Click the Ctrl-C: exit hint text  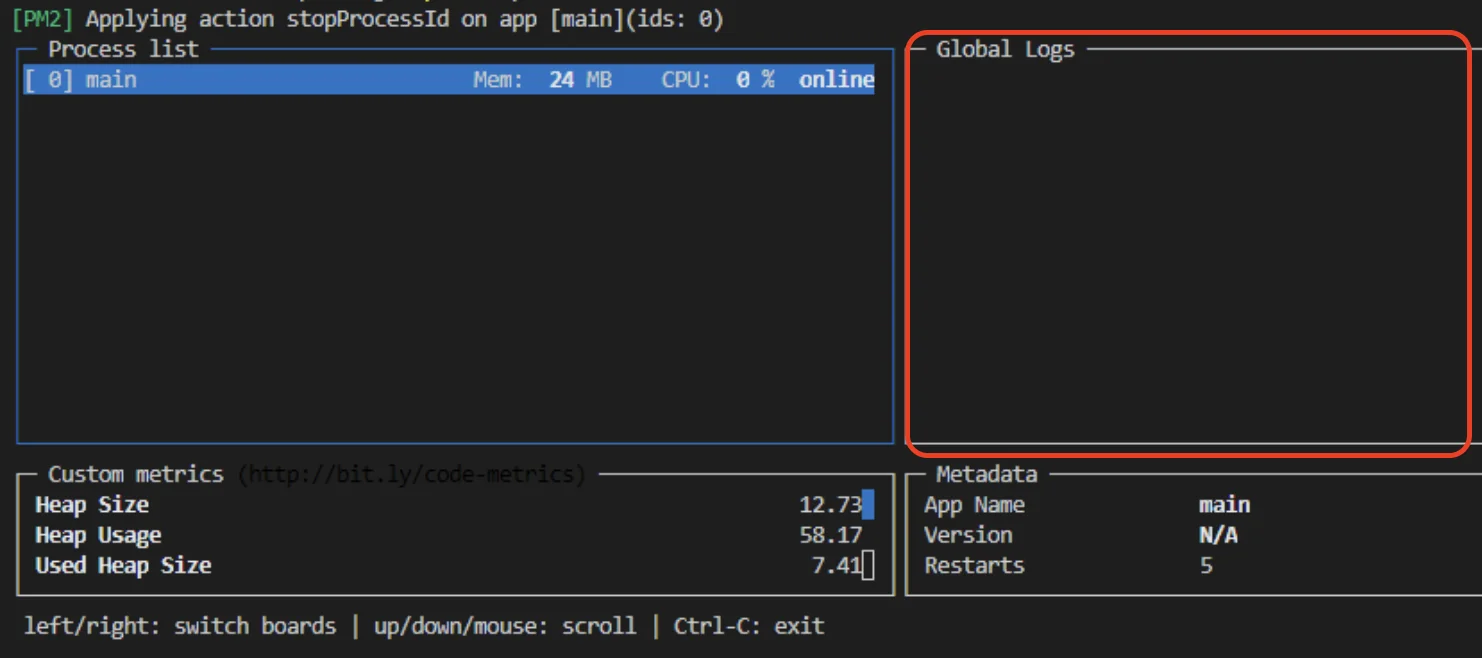(x=749, y=627)
